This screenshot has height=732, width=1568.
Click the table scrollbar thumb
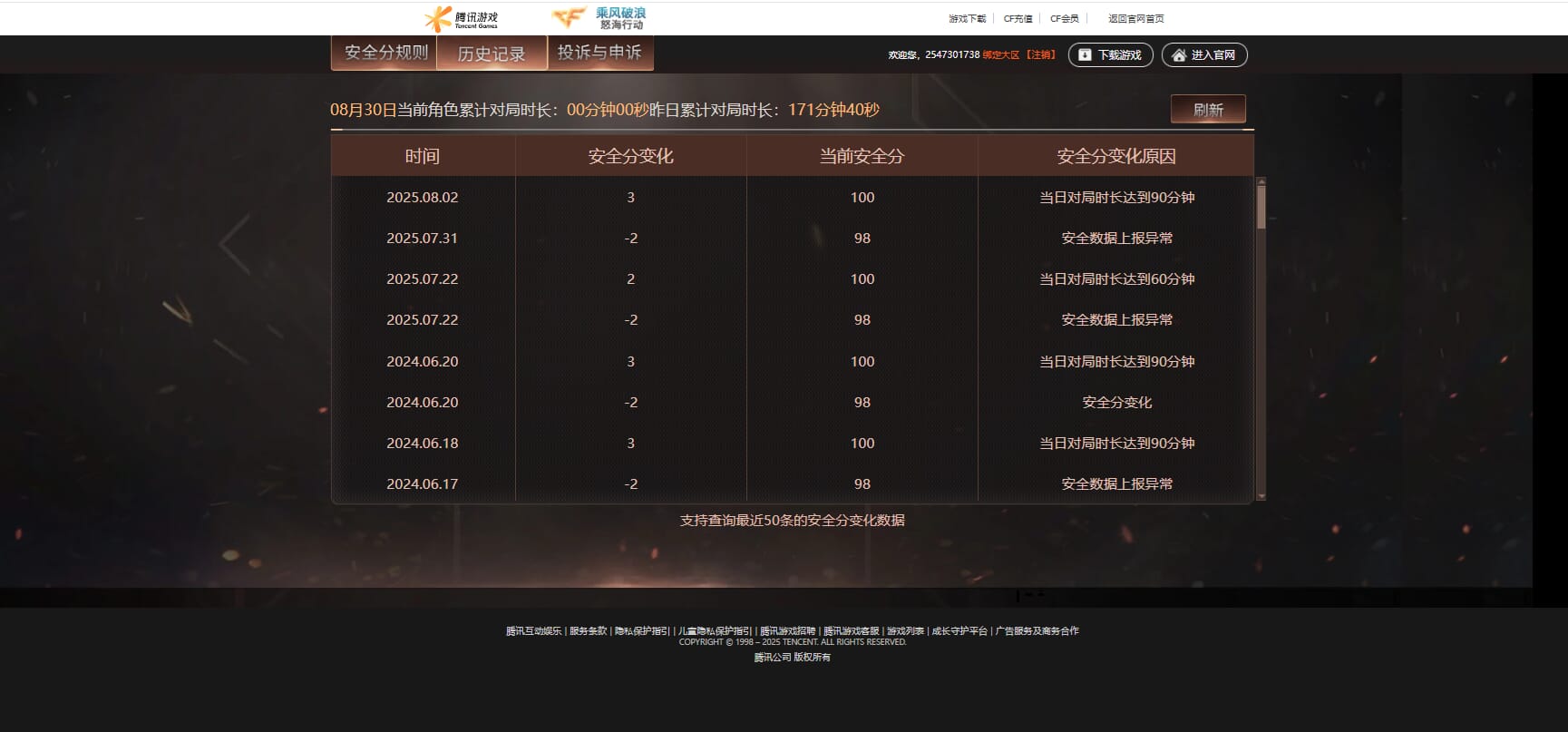point(1261,207)
